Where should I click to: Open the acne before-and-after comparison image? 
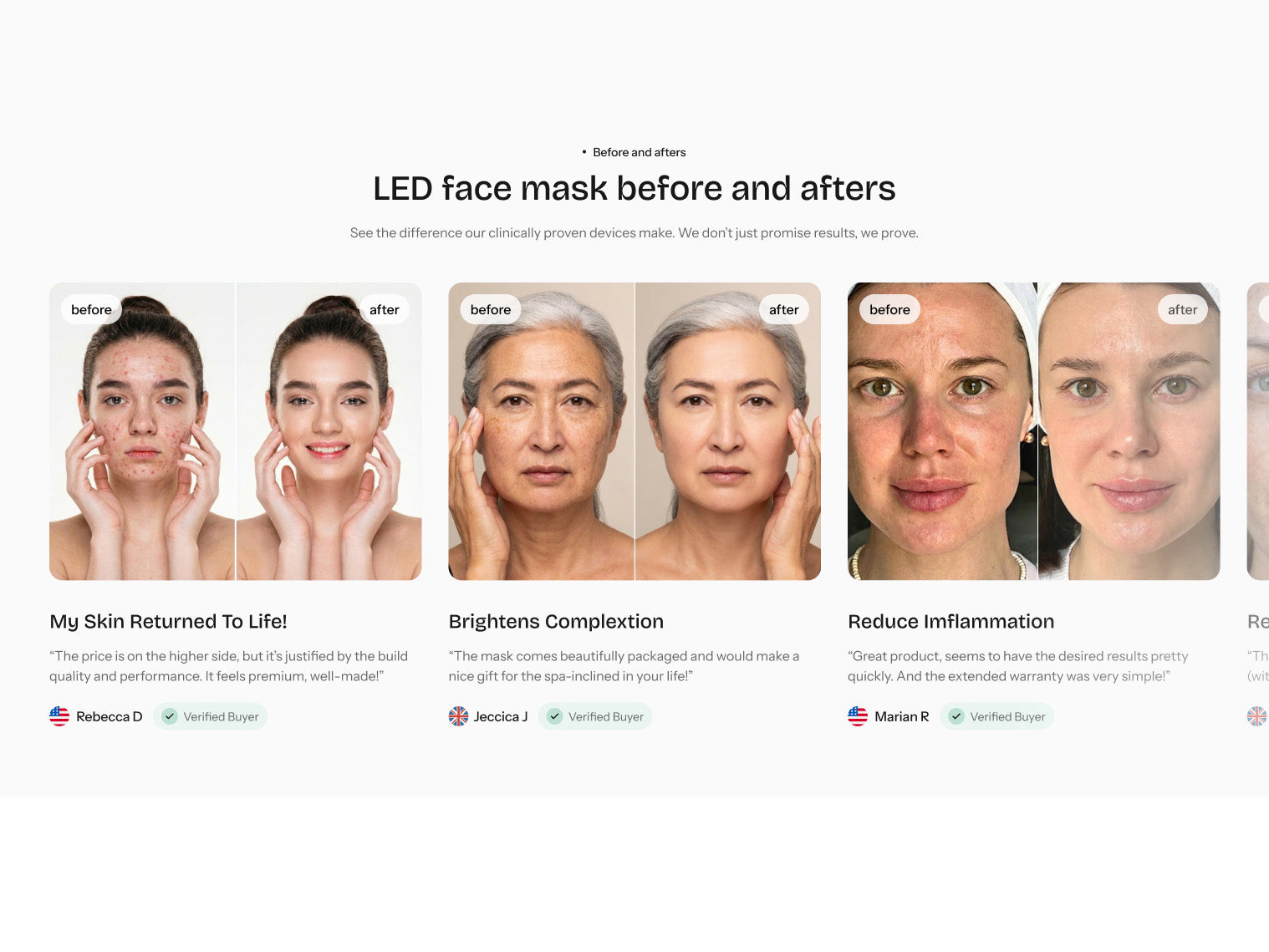tap(236, 431)
